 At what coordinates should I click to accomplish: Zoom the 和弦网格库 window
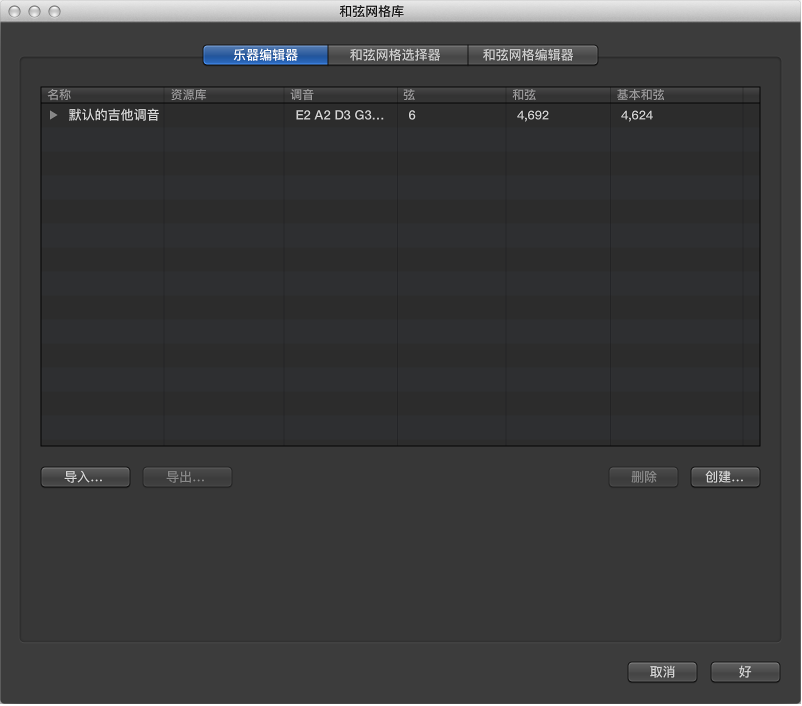click(54, 11)
